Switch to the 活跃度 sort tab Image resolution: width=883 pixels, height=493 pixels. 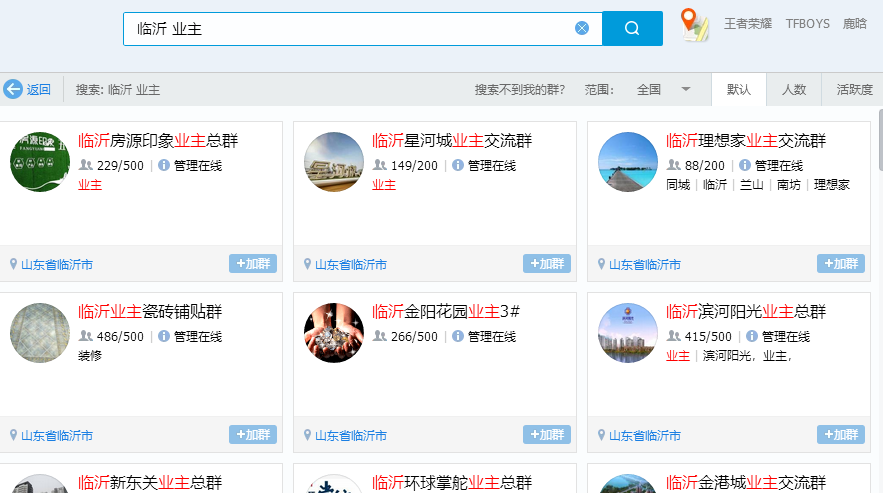point(854,89)
